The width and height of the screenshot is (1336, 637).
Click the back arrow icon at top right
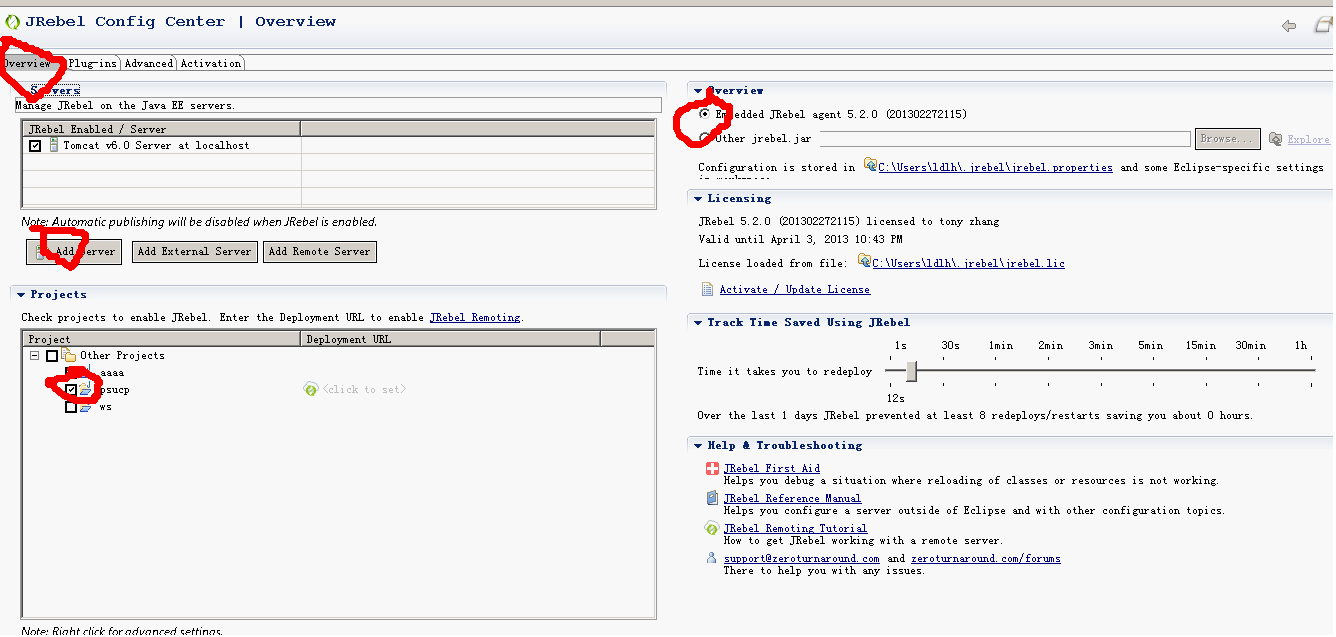(1289, 26)
